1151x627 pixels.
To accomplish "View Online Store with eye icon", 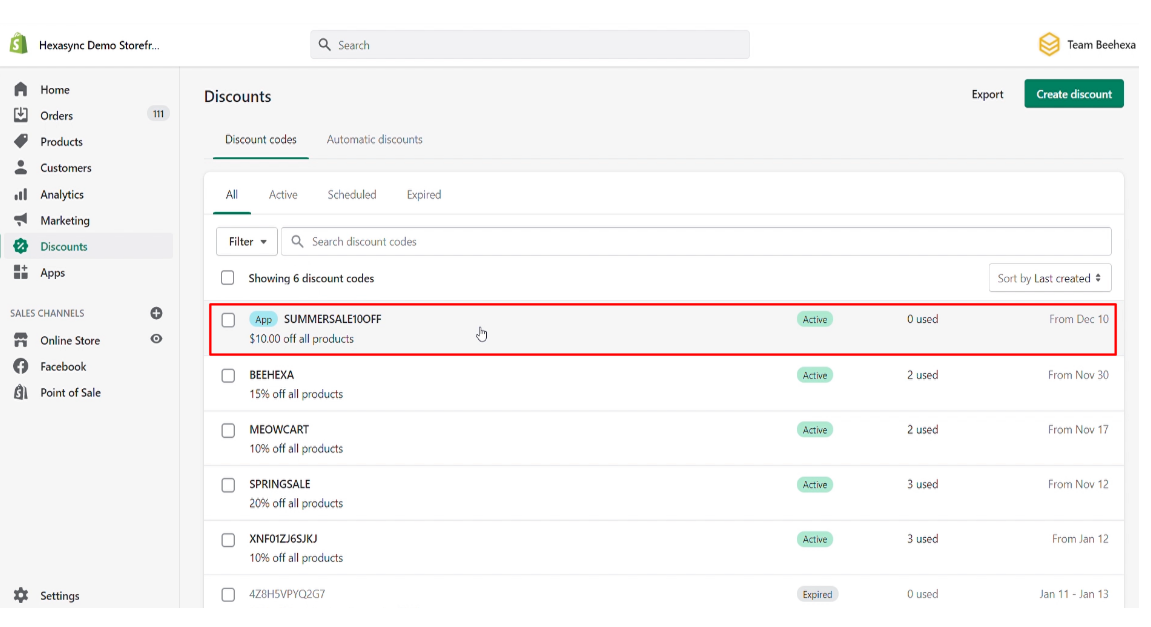I will point(156,339).
